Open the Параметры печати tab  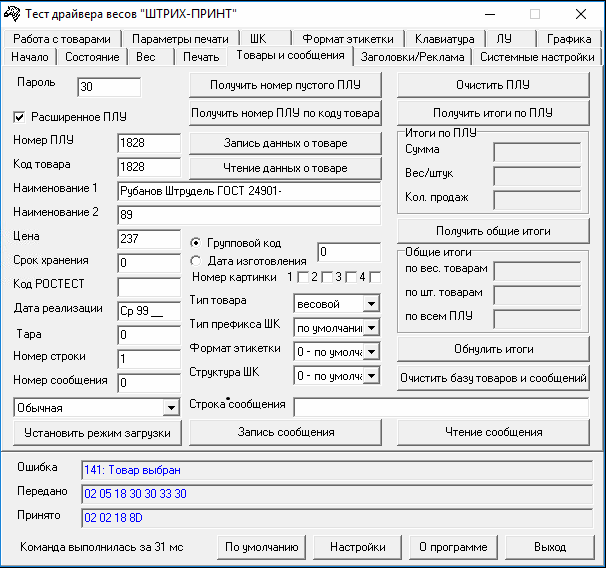(x=180, y=39)
